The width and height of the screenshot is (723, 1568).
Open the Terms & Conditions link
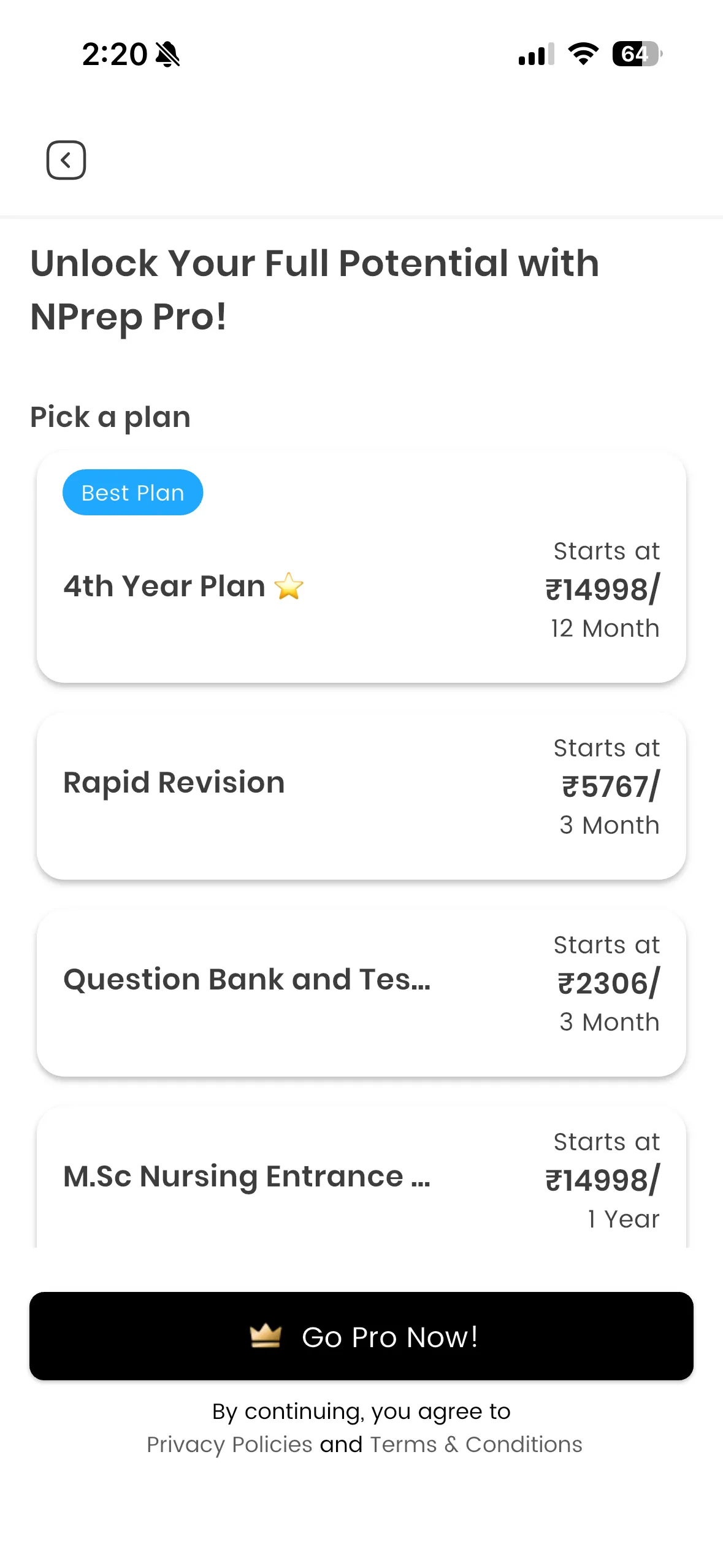point(476,1444)
